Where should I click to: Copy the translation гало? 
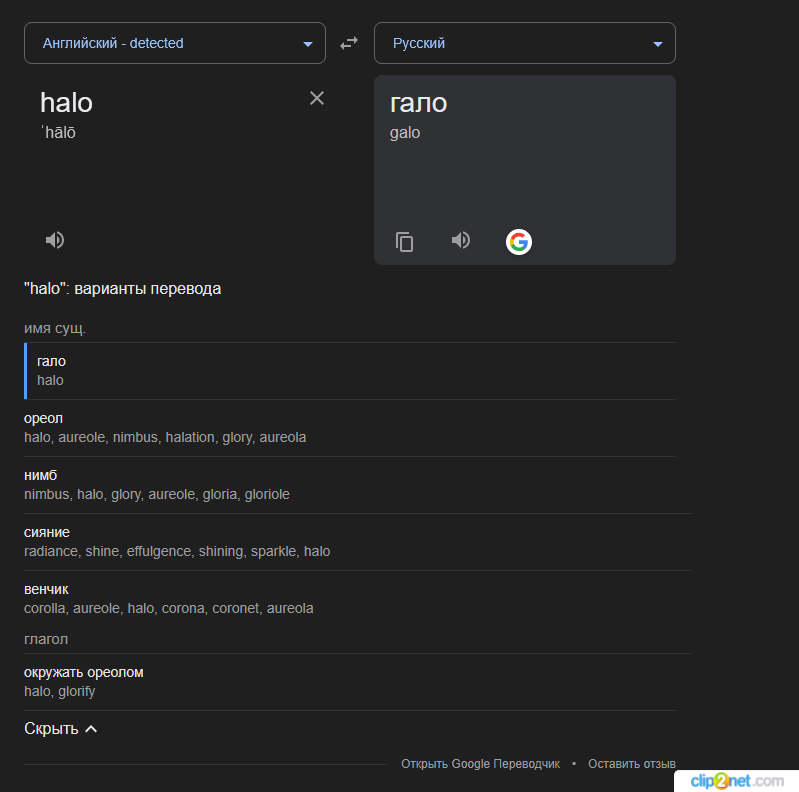(405, 242)
